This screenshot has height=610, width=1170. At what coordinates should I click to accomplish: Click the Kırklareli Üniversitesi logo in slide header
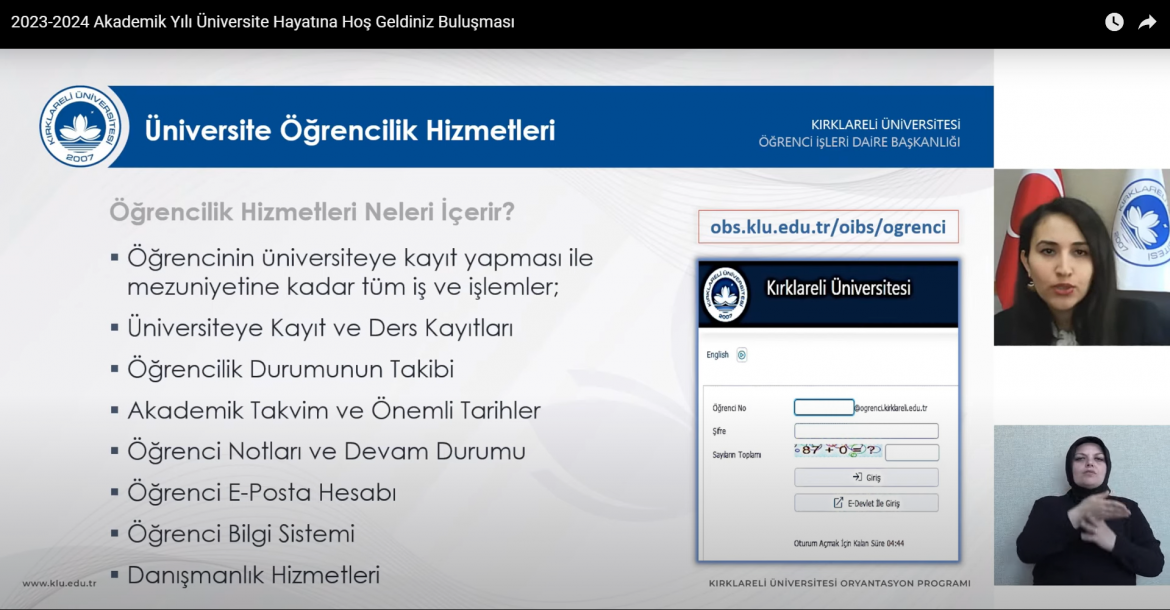[x=84, y=127]
